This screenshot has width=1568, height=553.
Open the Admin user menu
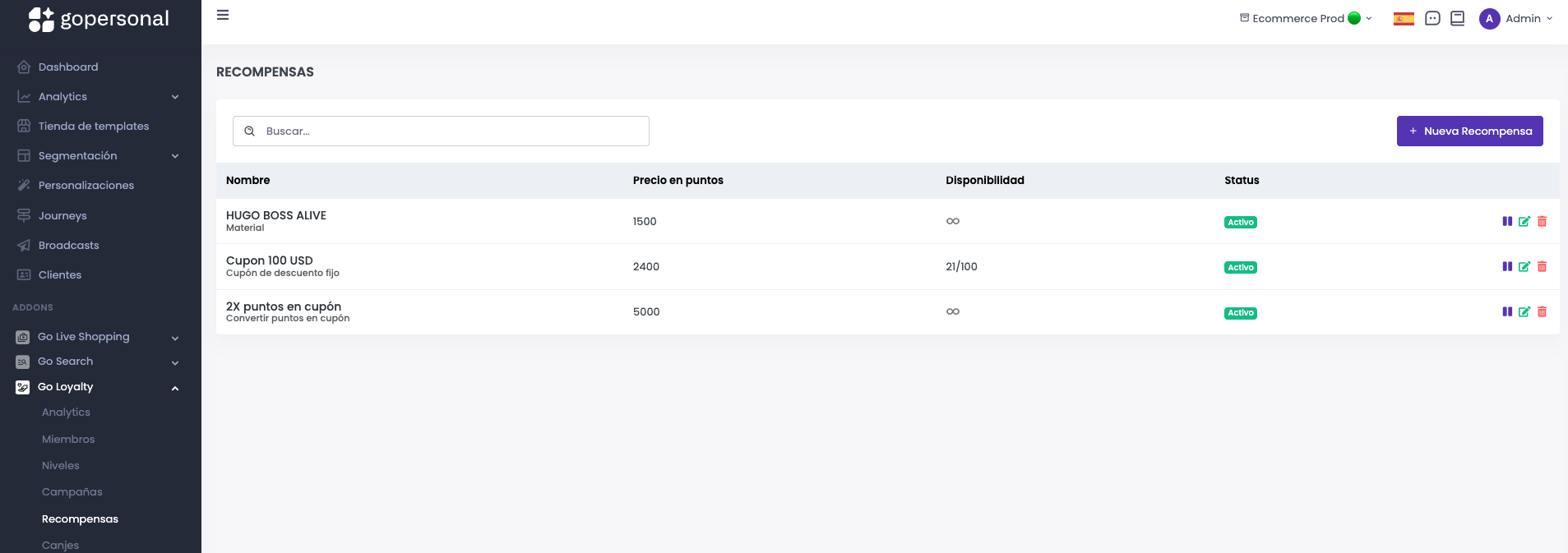click(x=1515, y=19)
